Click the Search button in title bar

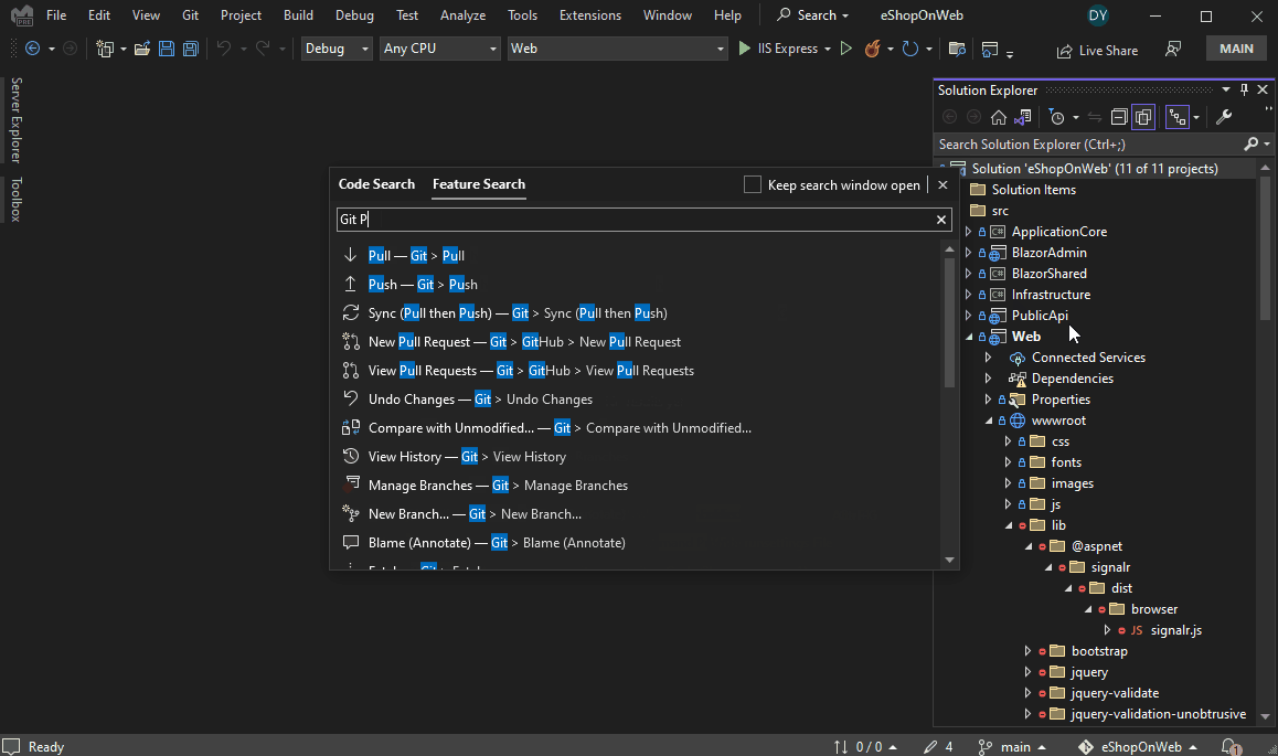click(x=813, y=15)
